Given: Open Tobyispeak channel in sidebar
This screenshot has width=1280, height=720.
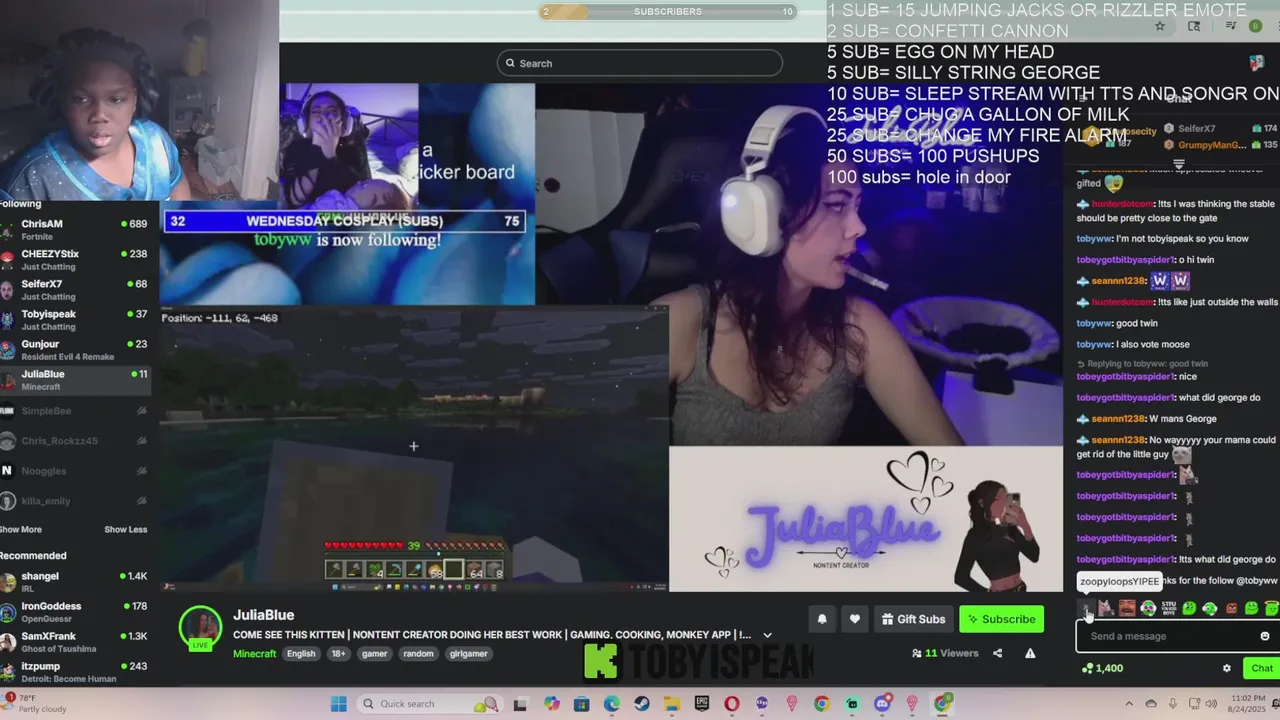Looking at the screenshot, I should [75, 320].
